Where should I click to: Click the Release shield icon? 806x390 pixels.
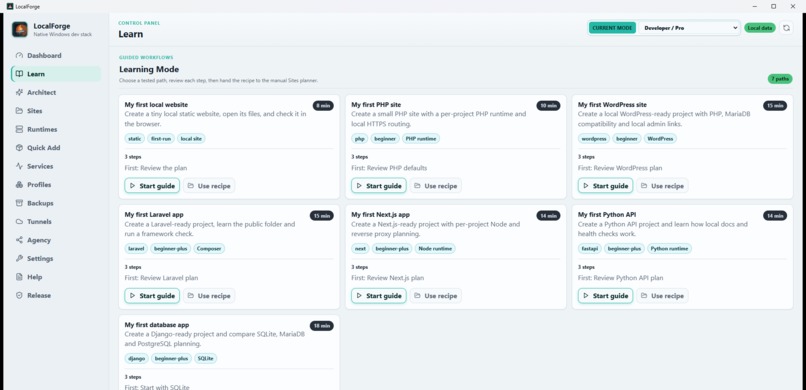pyautogui.click(x=20, y=295)
